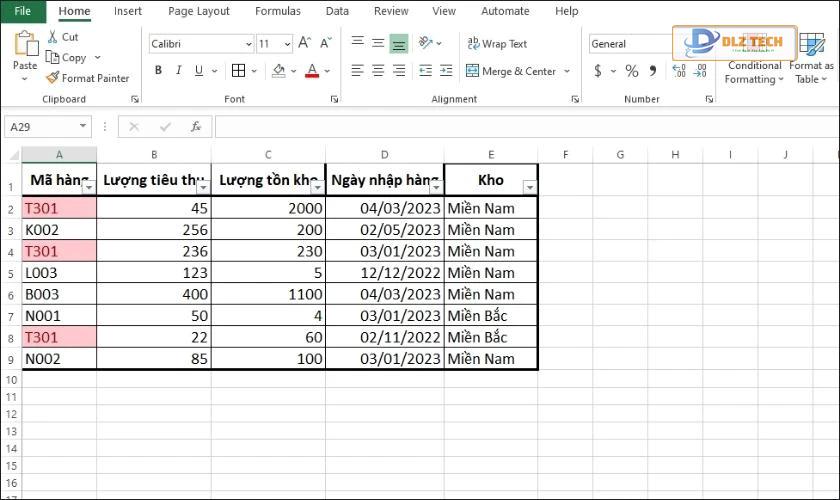Expand Copy options arrow
Screen dimensions: 840x500
[x=98, y=57]
